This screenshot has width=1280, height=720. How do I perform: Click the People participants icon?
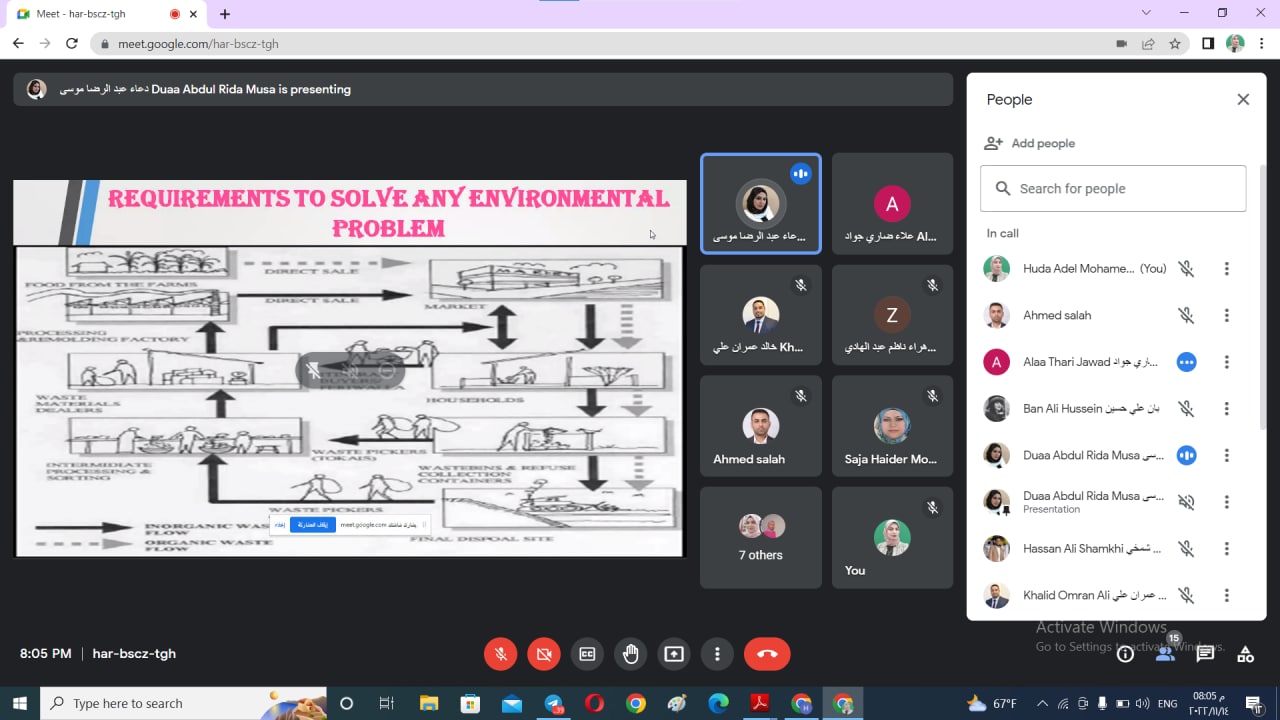[1165, 654]
